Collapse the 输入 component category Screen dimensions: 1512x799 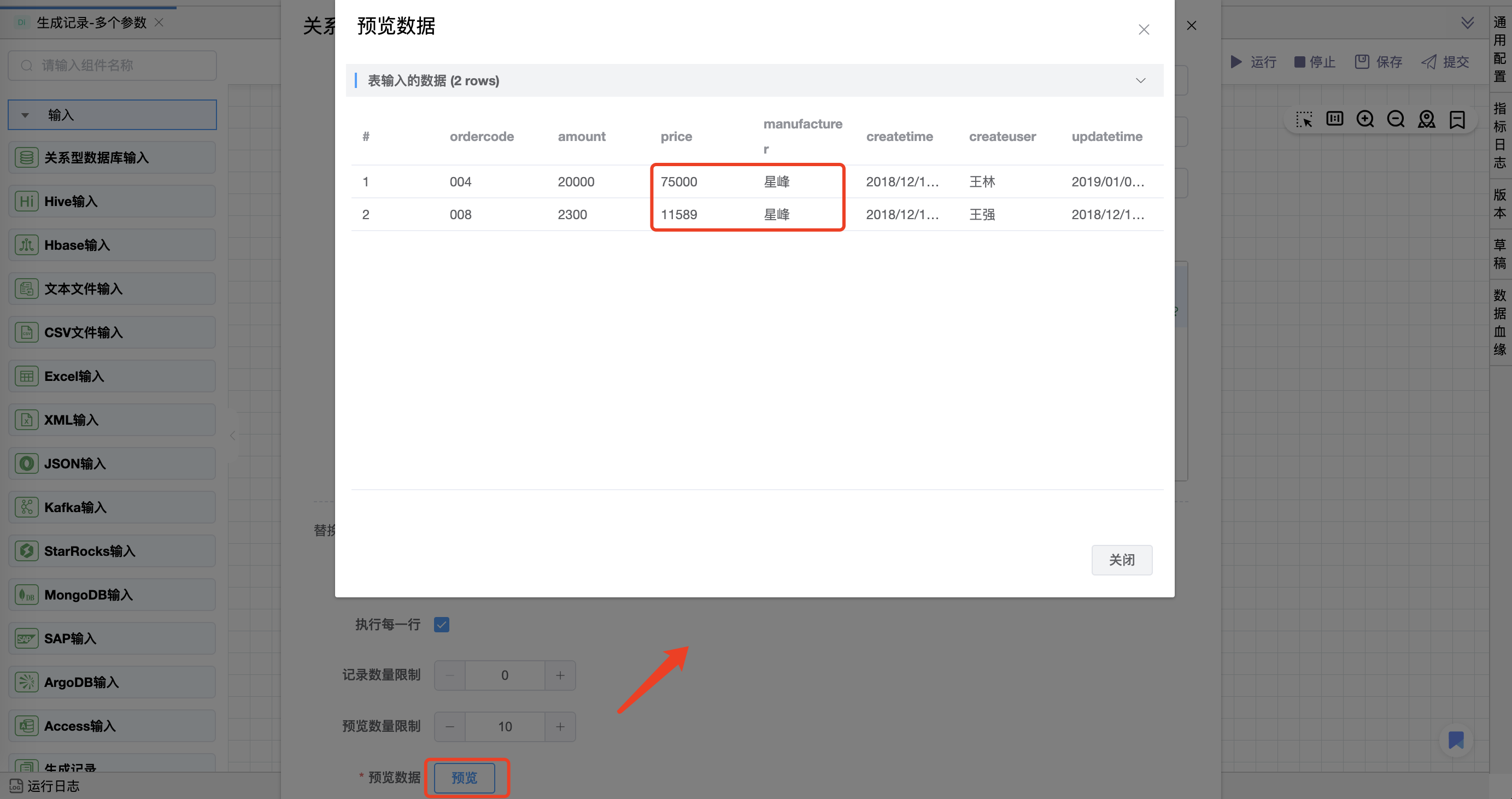point(25,115)
